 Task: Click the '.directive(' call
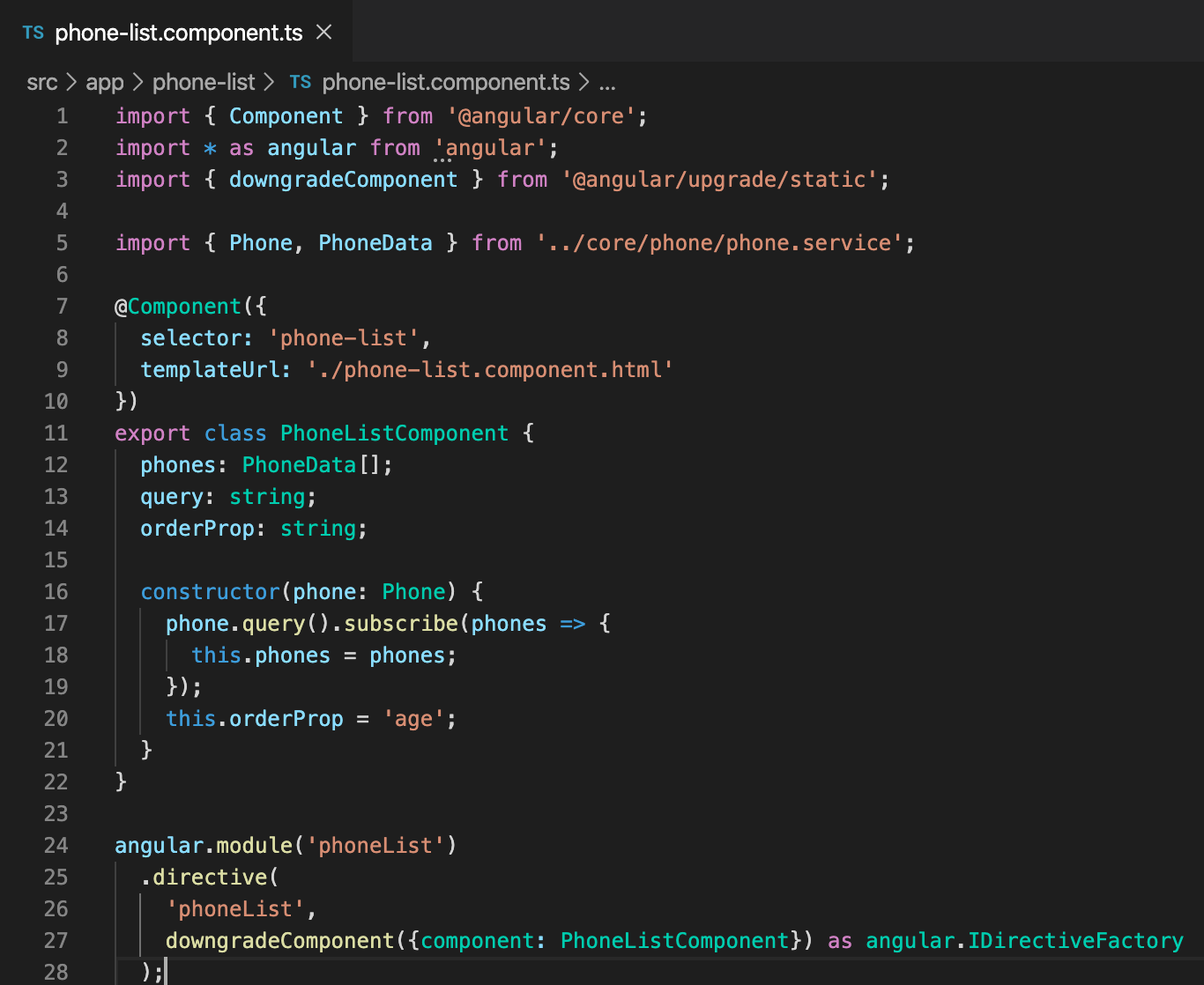[210, 878]
